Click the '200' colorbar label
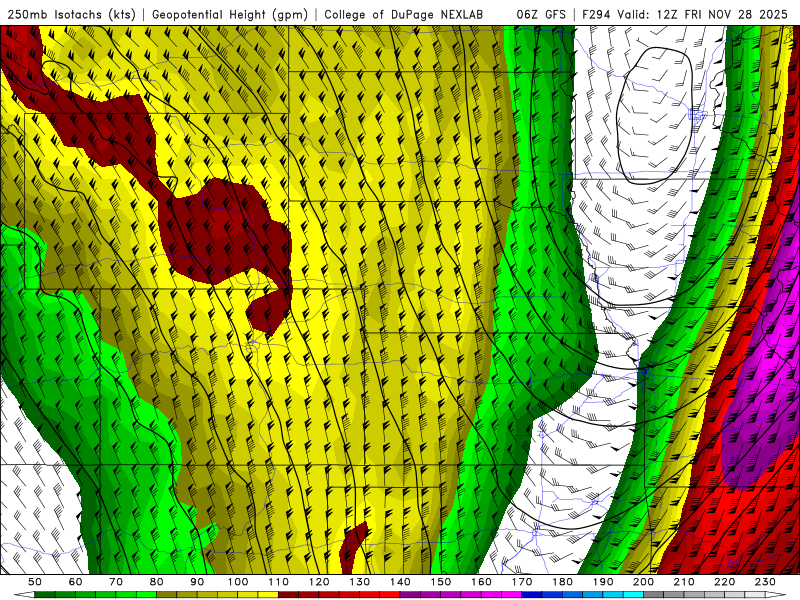 [x=643, y=582]
